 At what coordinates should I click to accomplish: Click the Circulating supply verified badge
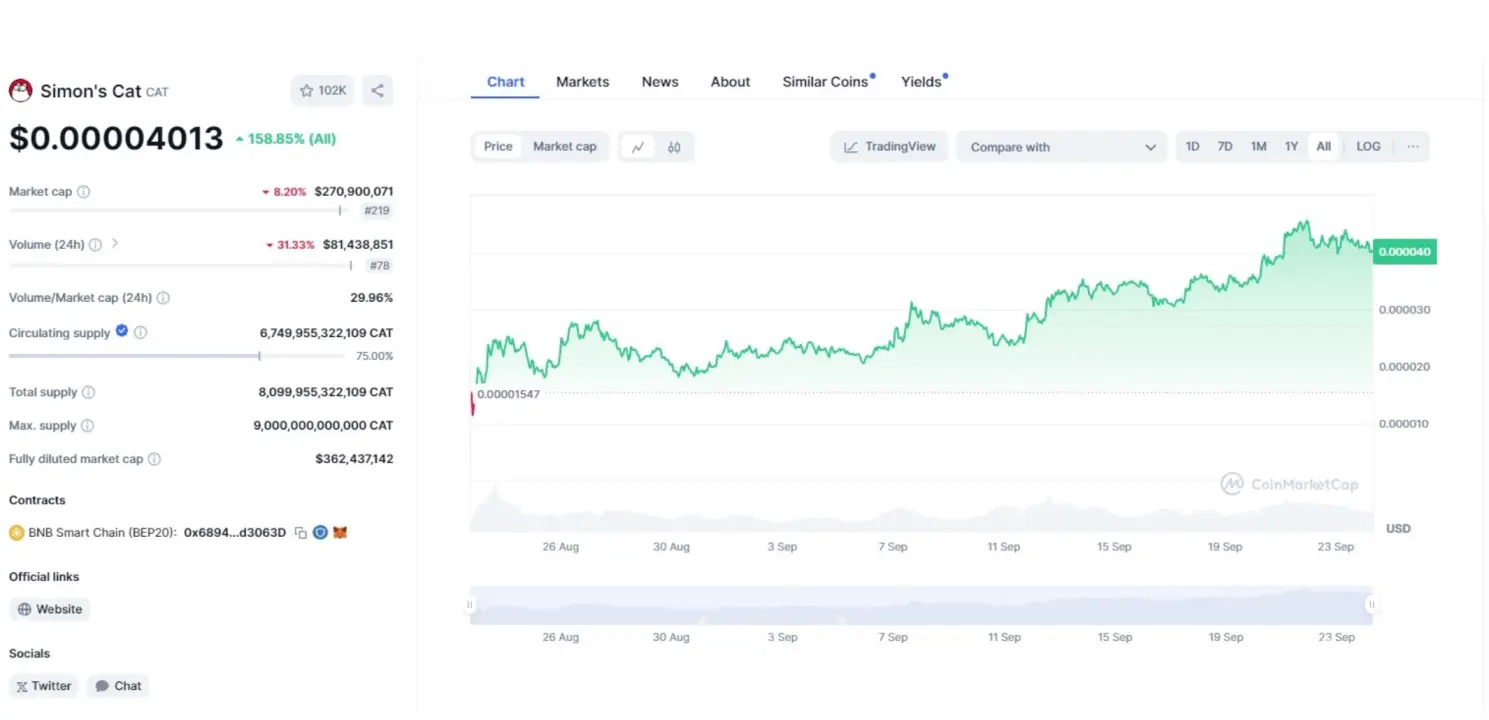pos(122,331)
